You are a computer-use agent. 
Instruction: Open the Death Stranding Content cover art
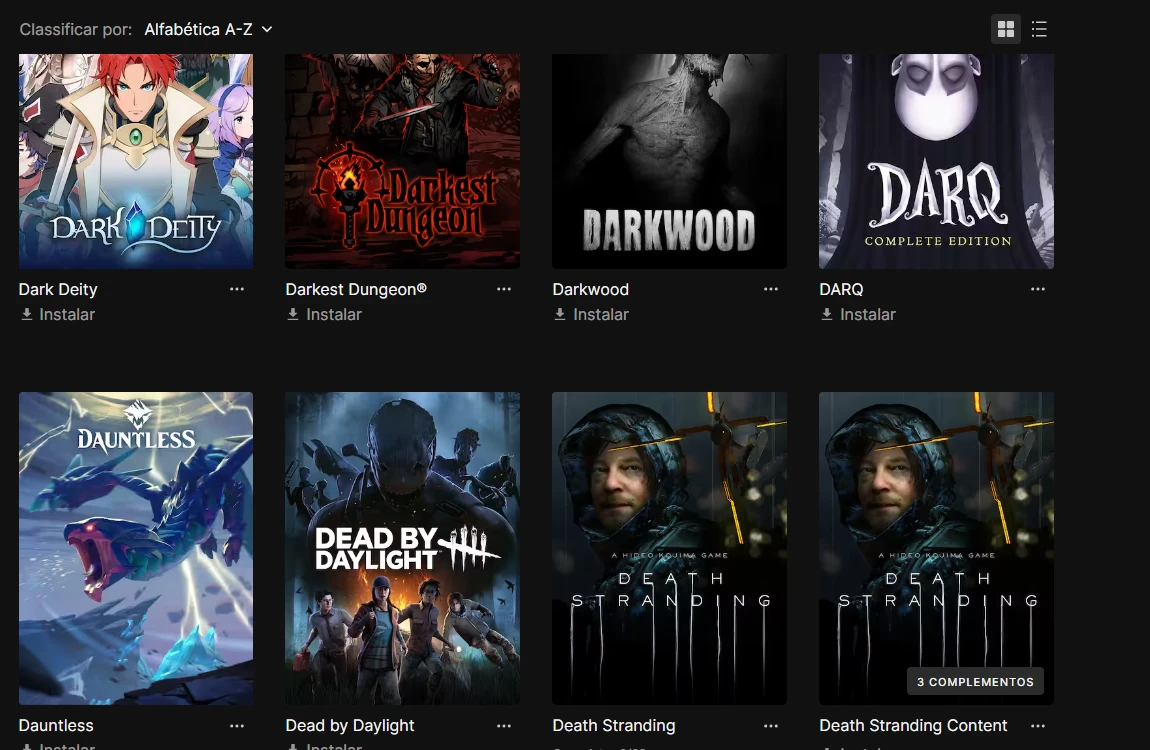point(937,548)
